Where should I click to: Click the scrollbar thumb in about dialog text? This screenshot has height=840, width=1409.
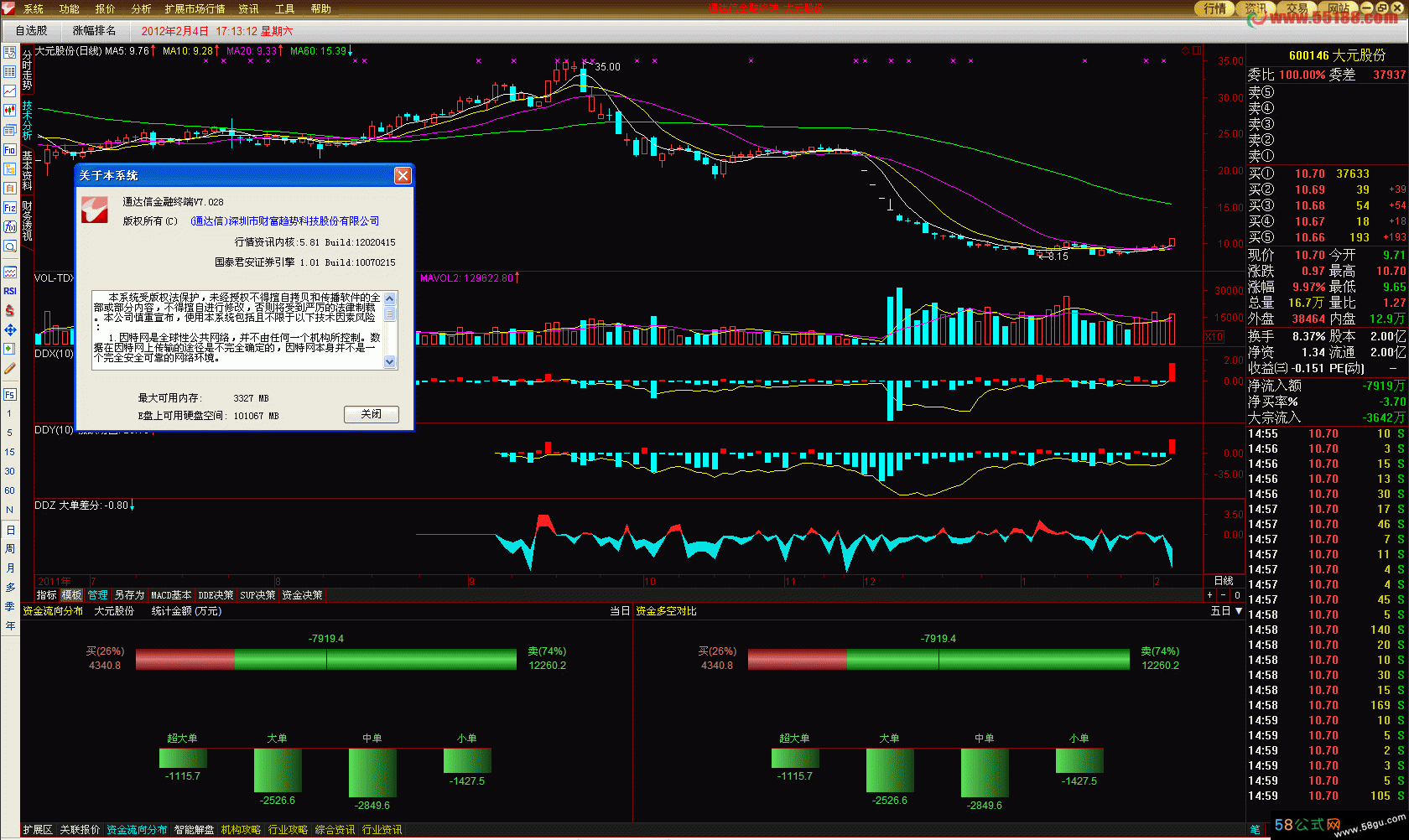coord(389,314)
